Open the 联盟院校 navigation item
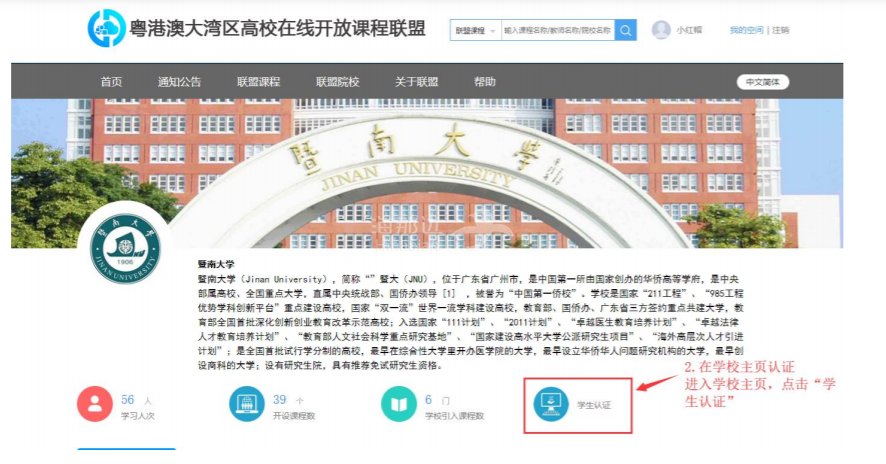This screenshot has height=464, width=886. point(337,82)
